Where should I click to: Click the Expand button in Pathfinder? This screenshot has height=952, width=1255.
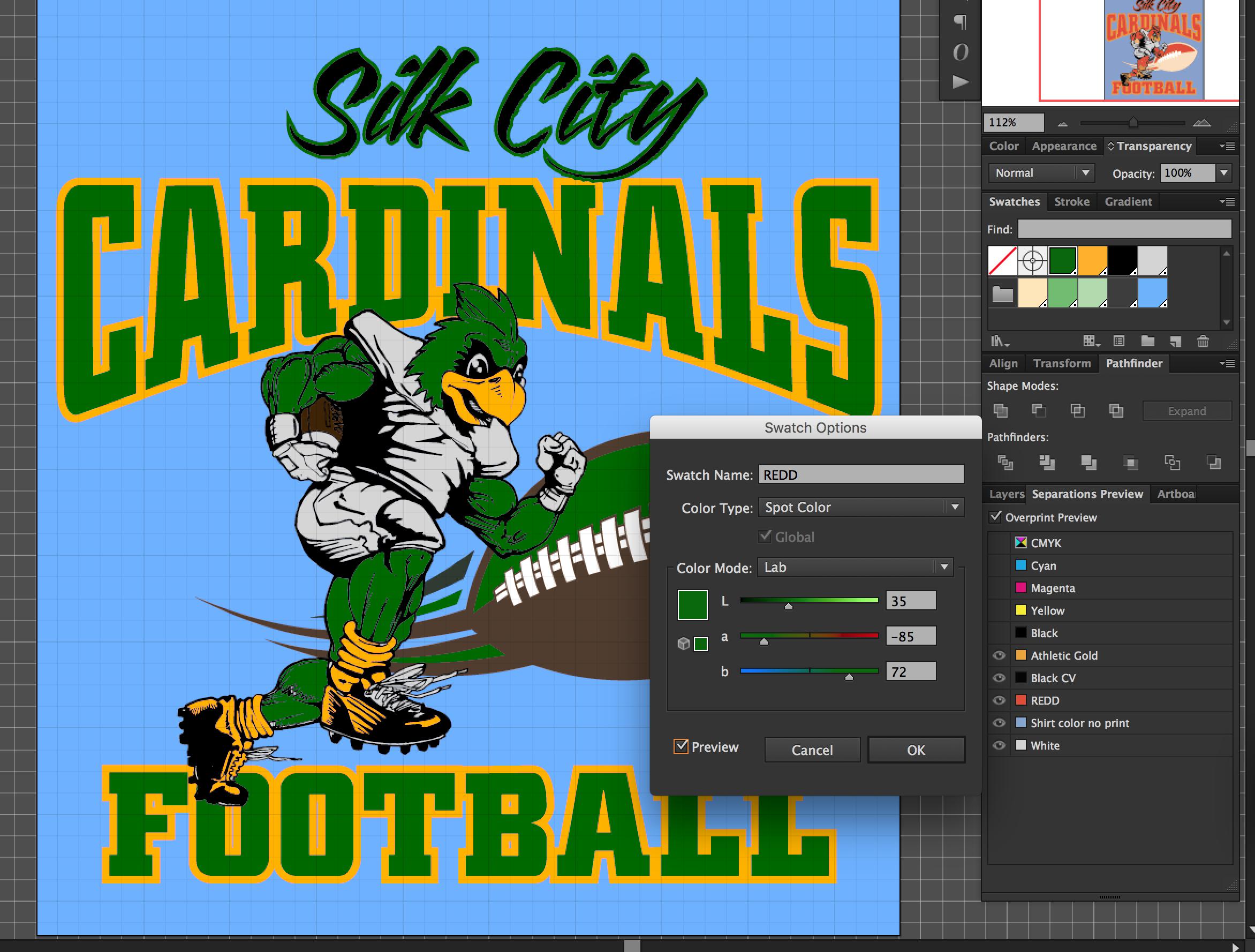coord(1187,411)
